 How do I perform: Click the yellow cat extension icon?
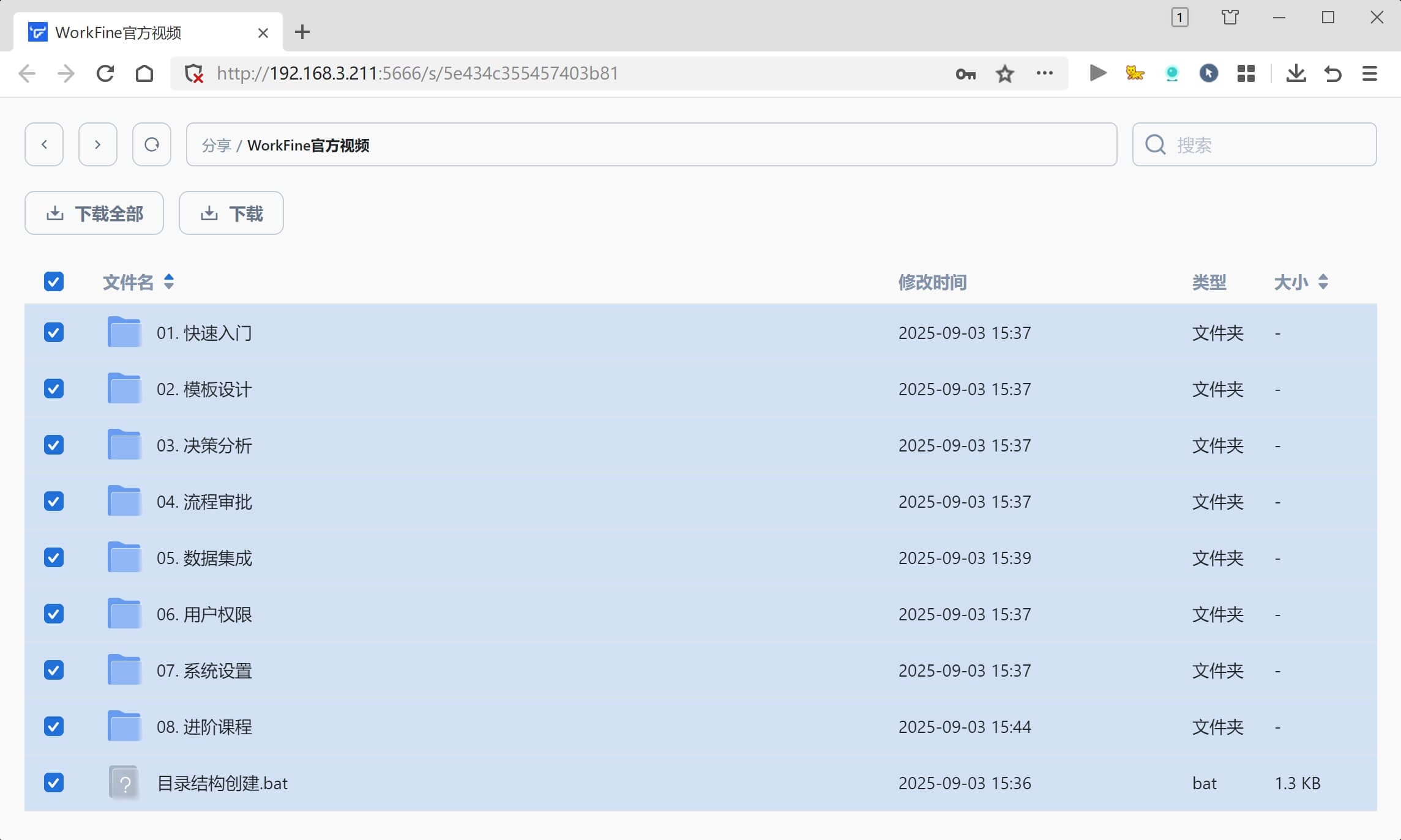tap(1135, 73)
